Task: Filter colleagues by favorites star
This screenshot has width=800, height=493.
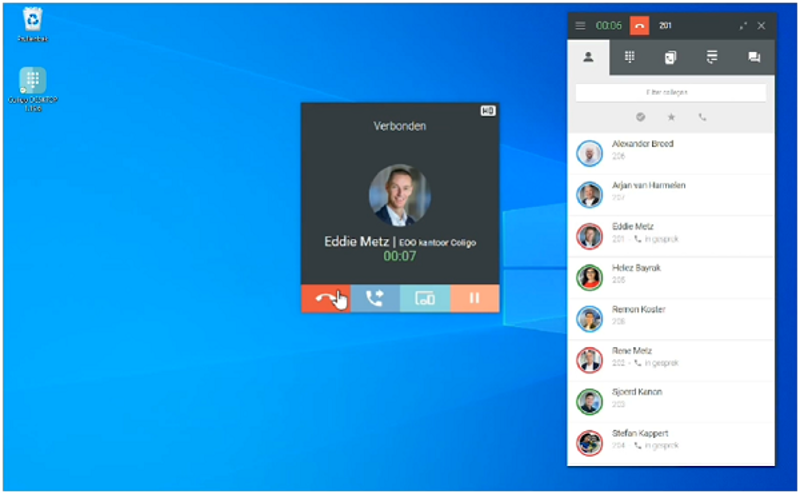Action: click(671, 117)
